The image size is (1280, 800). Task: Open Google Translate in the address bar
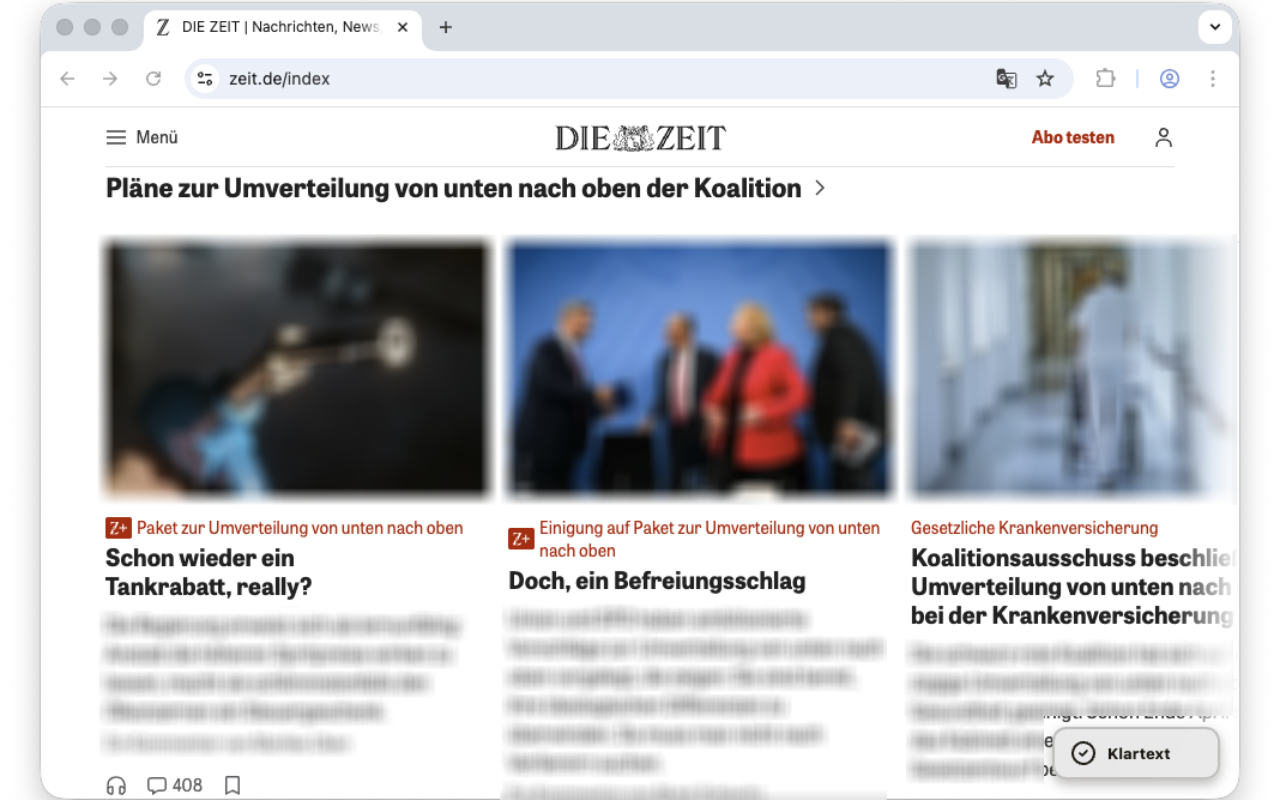tap(1006, 78)
